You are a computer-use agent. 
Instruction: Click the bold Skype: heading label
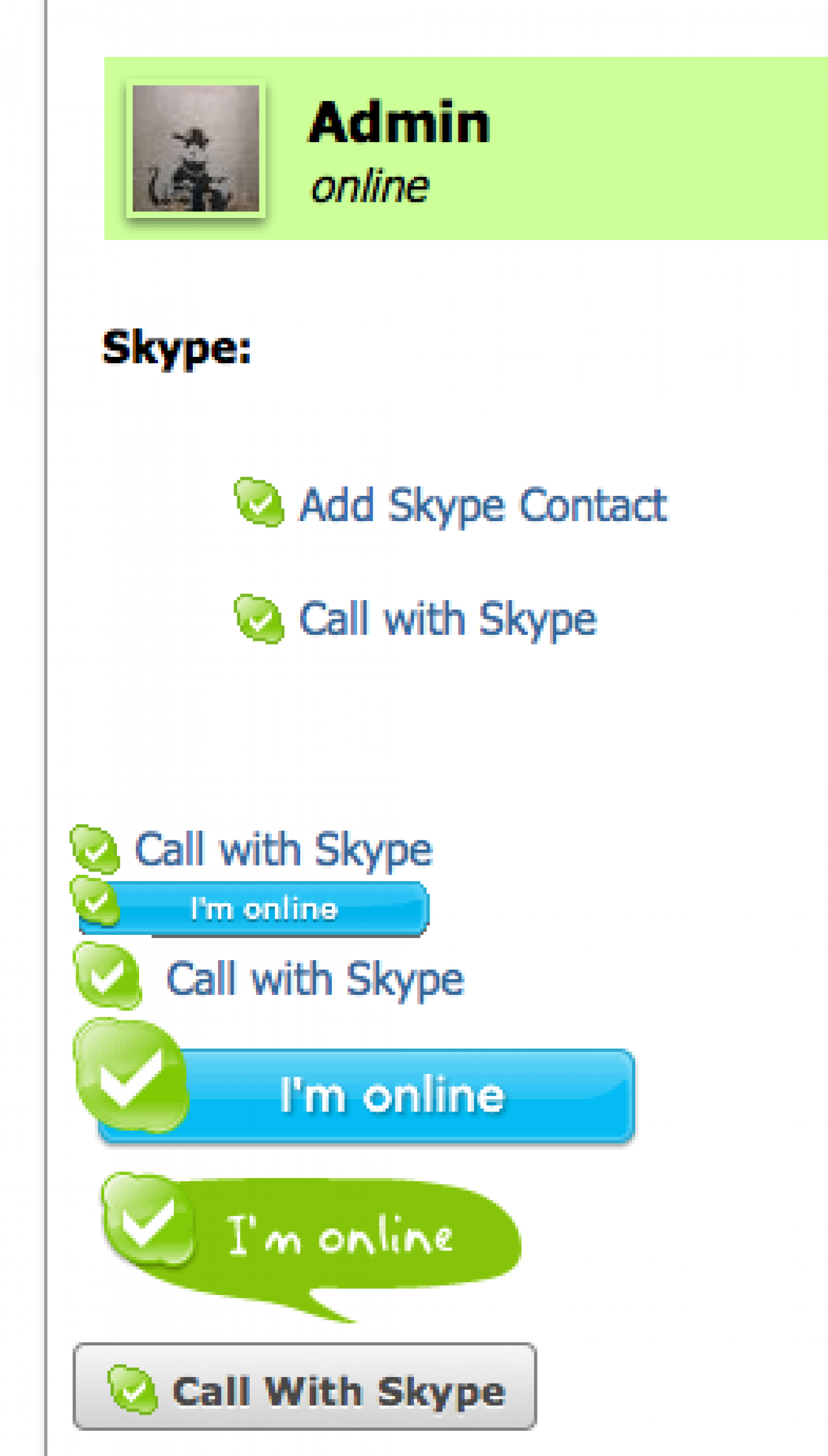pos(177,348)
